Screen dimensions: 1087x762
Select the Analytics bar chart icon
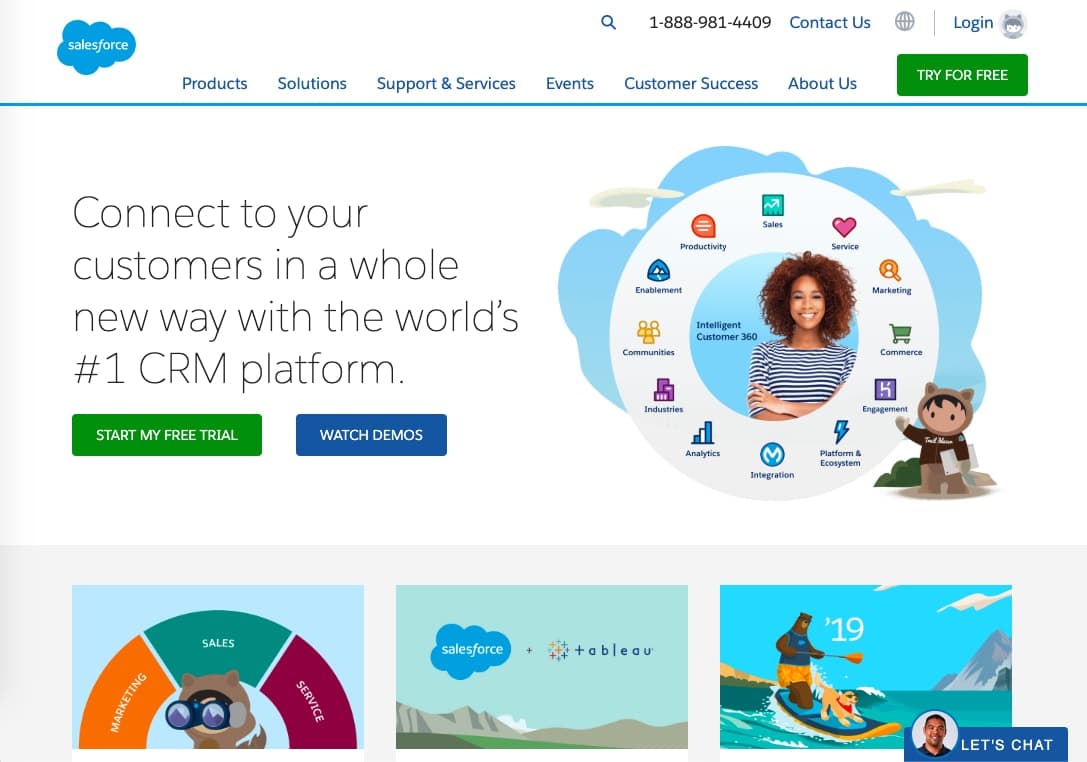click(x=703, y=434)
